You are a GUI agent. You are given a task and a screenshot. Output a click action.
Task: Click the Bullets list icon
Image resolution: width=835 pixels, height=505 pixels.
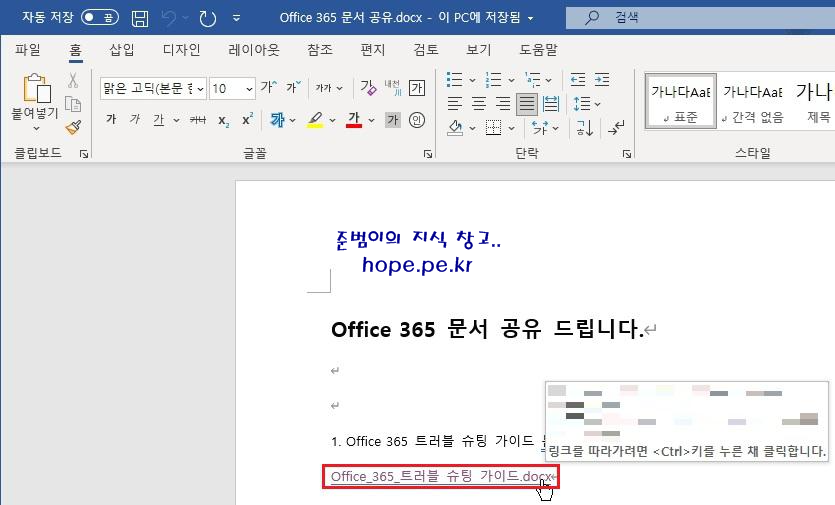click(454, 80)
